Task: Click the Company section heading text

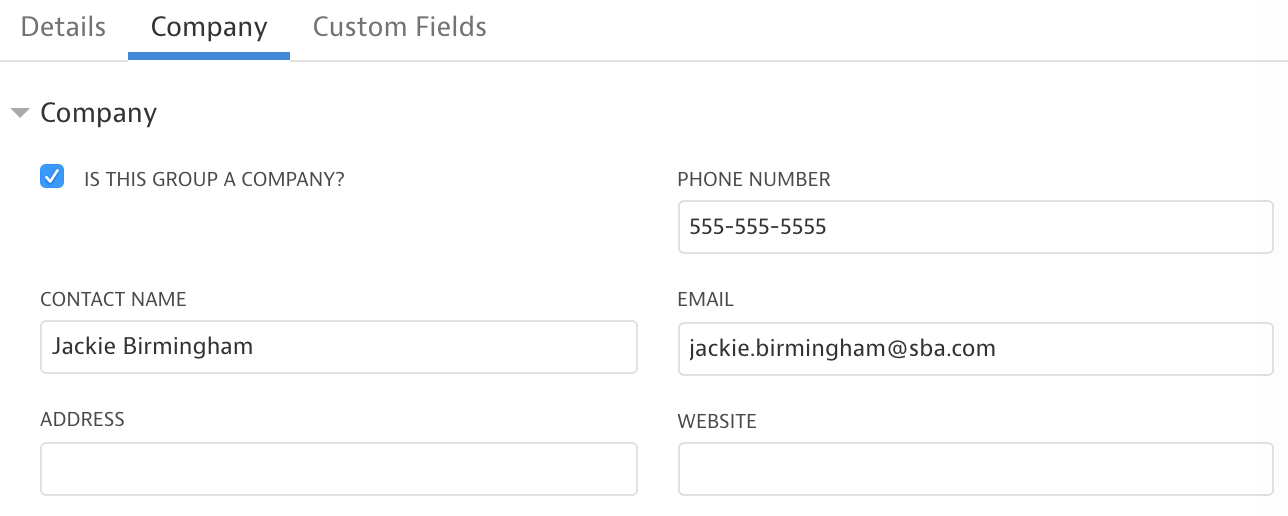Action: click(x=98, y=113)
